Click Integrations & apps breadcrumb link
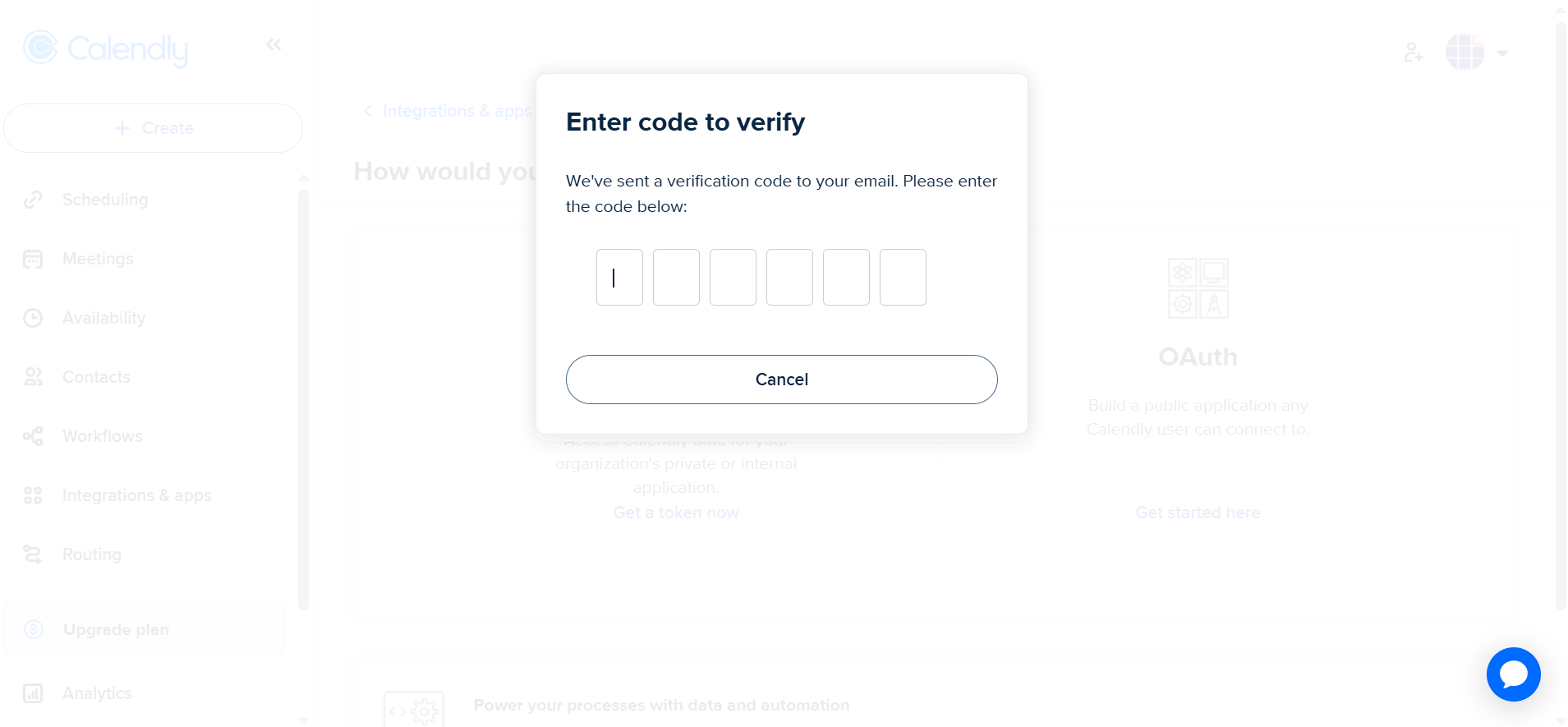This screenshot has height=727, width=1568. click(x=457, y=111)
